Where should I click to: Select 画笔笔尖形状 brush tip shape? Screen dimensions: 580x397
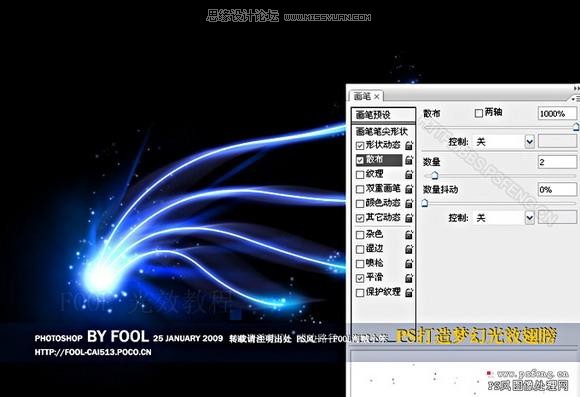381,131
